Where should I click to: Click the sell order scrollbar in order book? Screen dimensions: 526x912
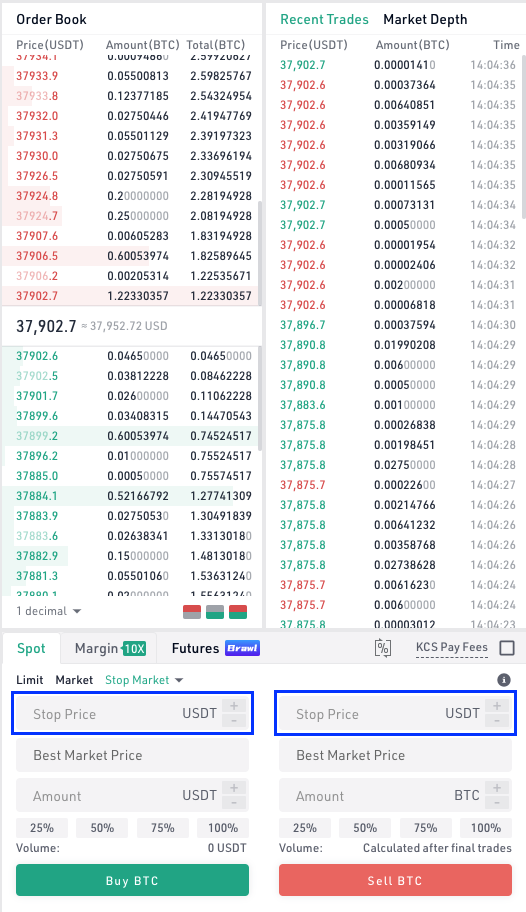coord(260,253)
